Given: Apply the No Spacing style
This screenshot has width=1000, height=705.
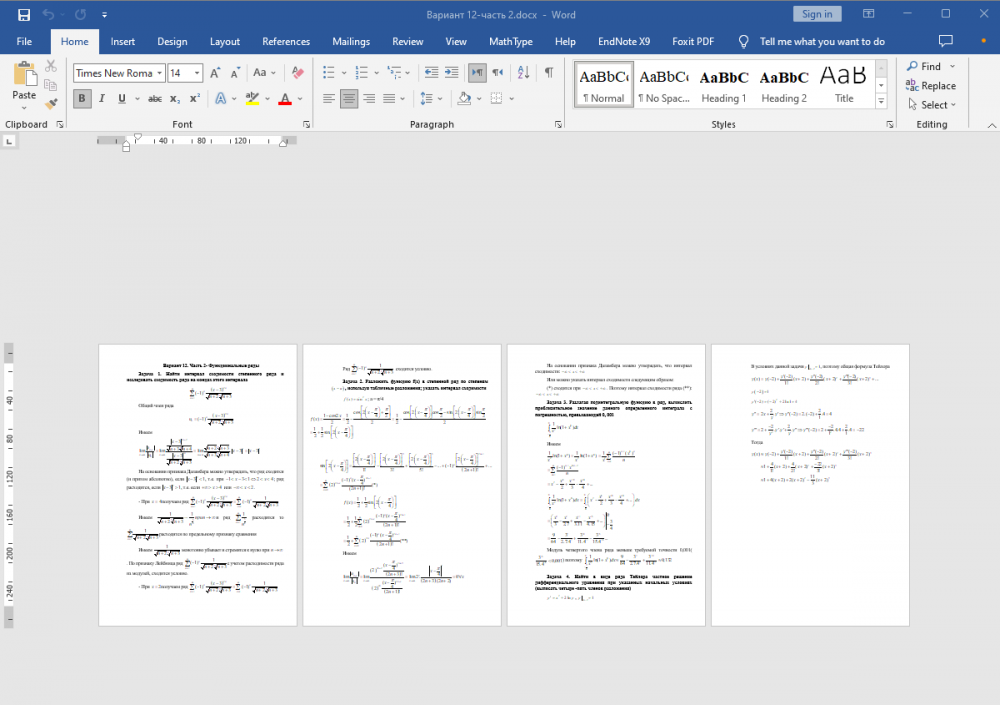Looking at the screenshot, I should (x=664, y=84).
